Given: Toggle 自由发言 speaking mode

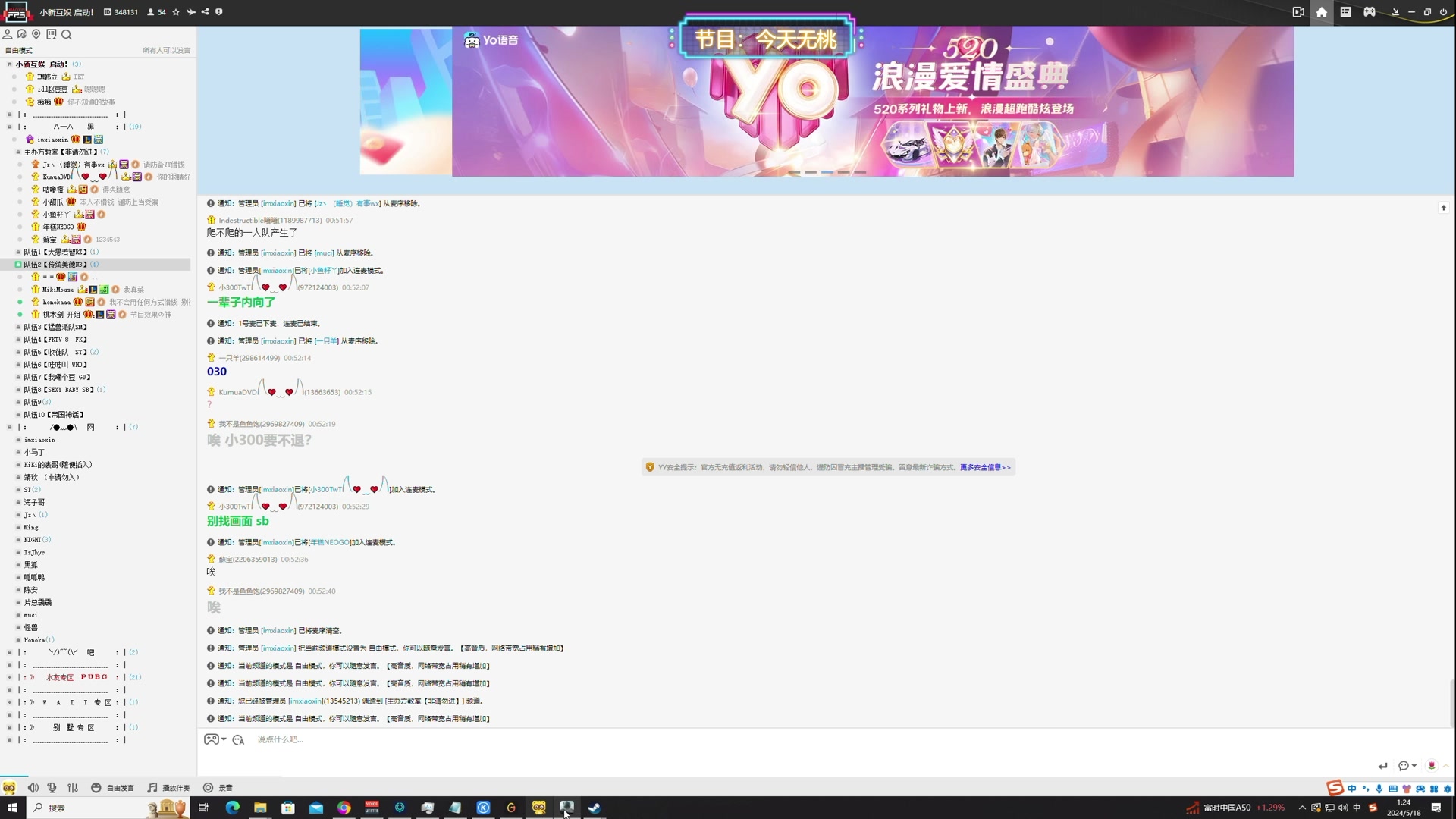Looking at the screenshot, I should click(114, 787).
